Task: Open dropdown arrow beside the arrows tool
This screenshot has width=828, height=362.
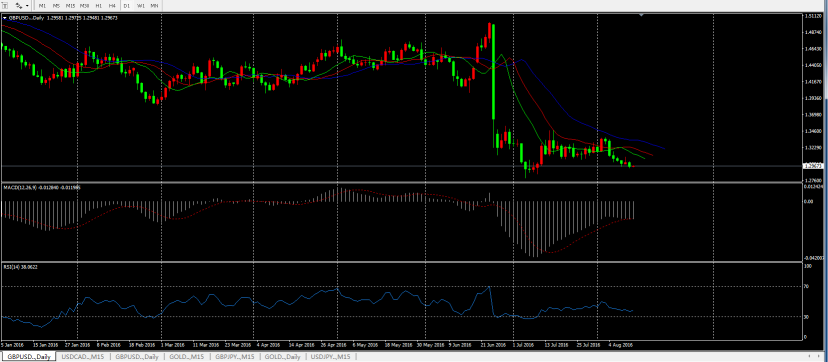Action: pos(27,5)
